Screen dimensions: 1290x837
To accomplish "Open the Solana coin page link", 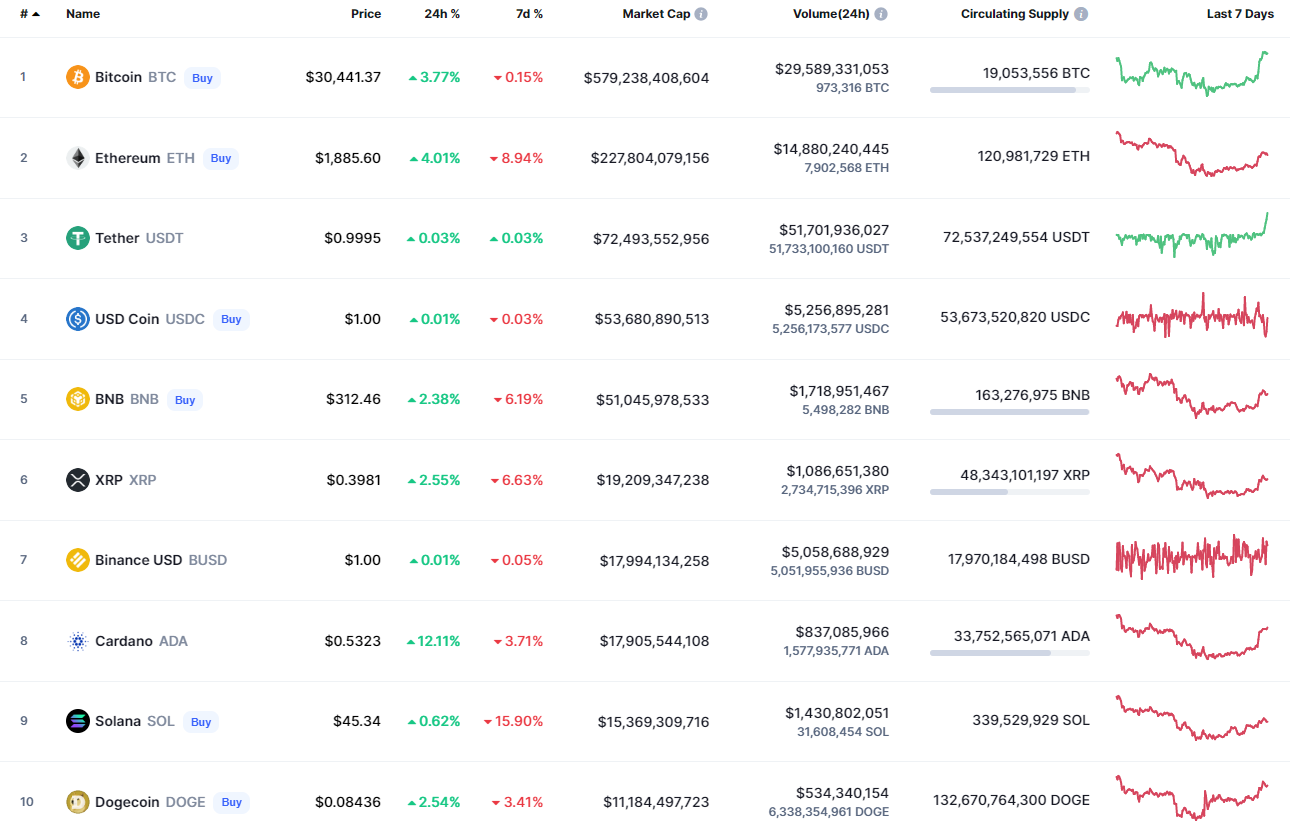I will point(118,721).
